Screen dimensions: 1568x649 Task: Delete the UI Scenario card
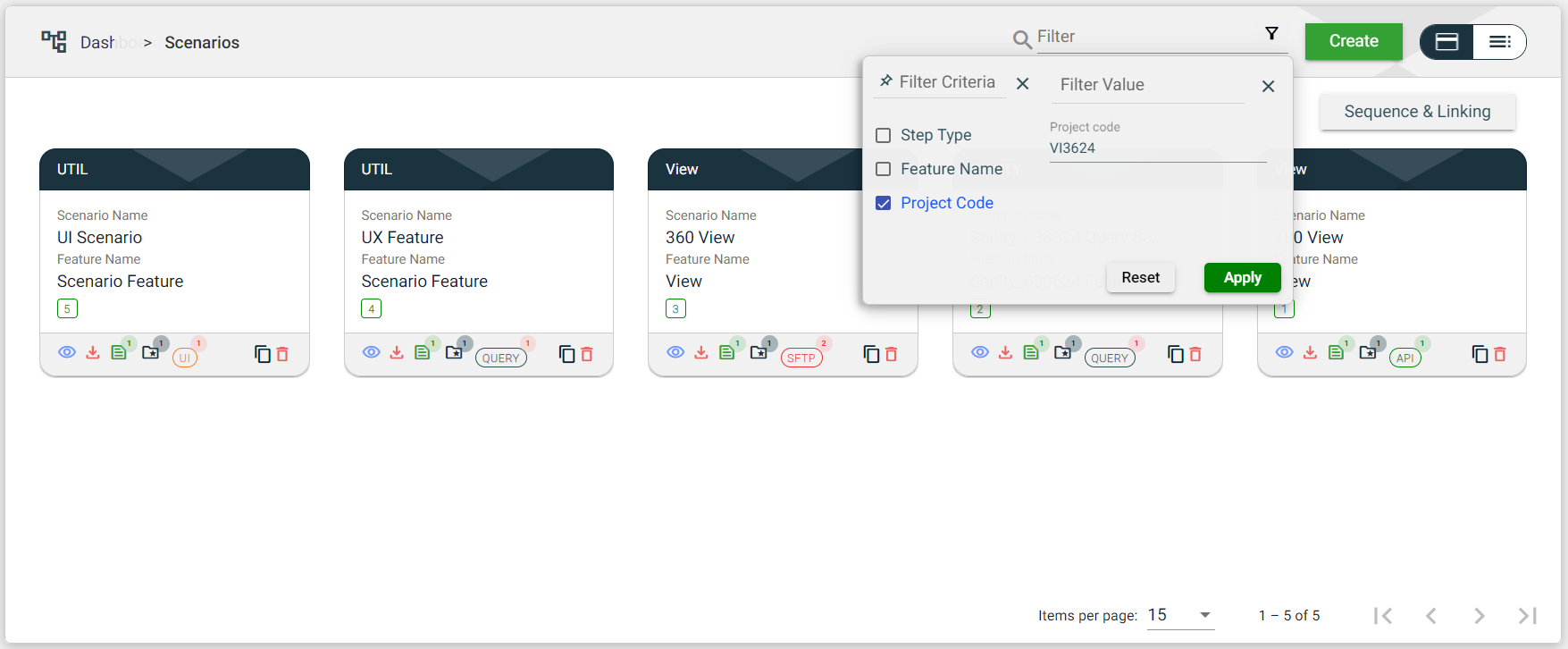pos(282,354)
